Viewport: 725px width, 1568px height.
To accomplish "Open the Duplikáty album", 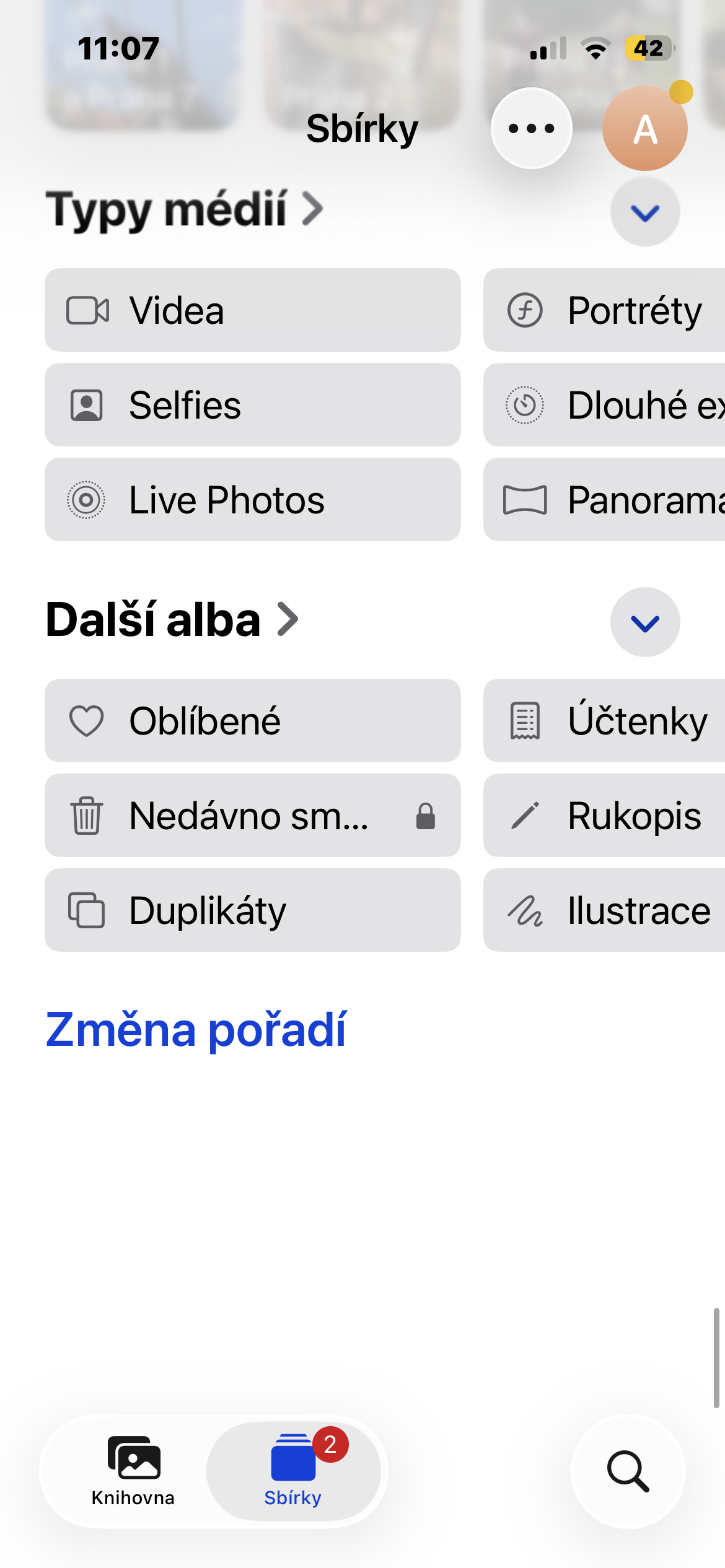I will (x=252, y=910).
